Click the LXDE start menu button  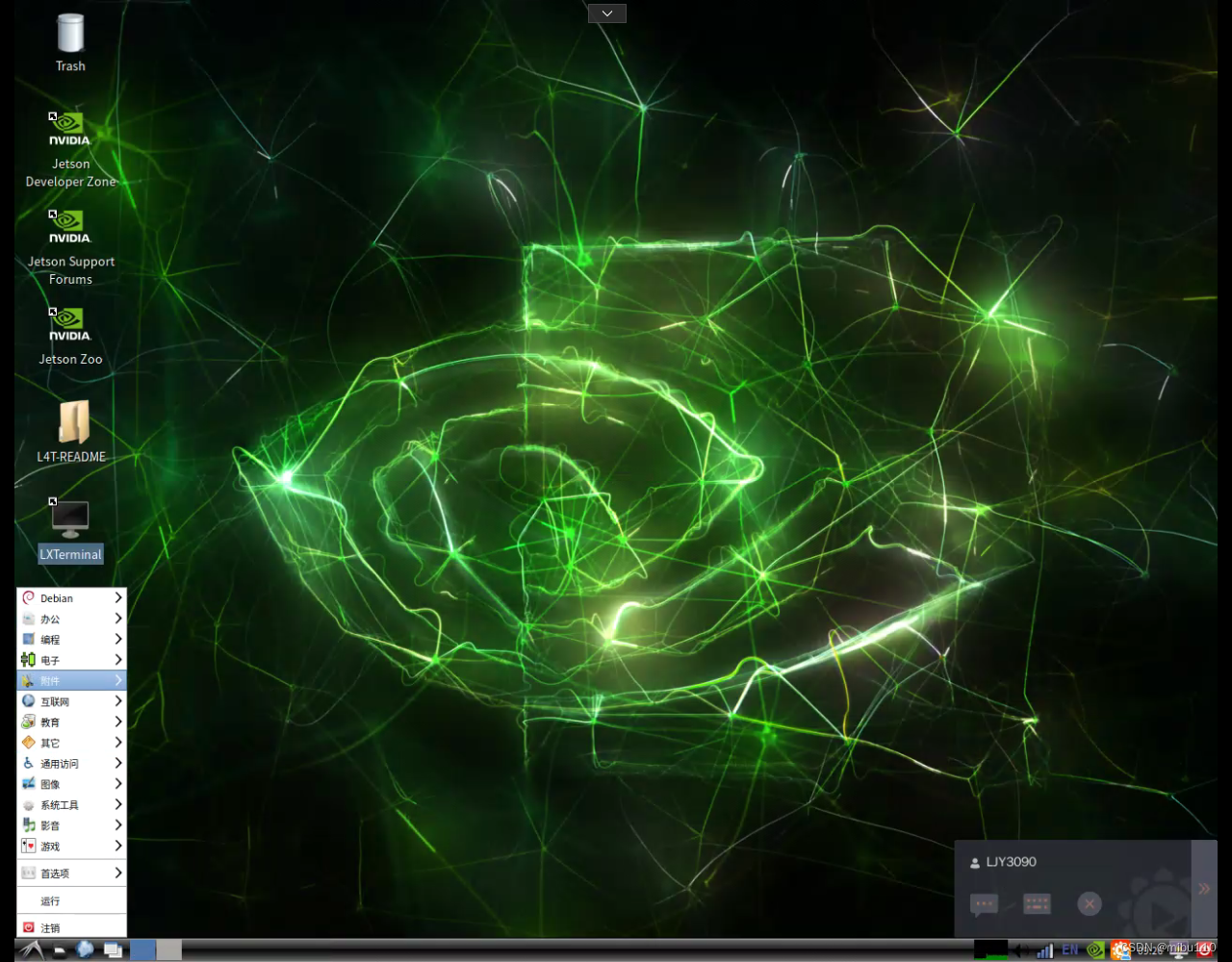click(32, 950)
